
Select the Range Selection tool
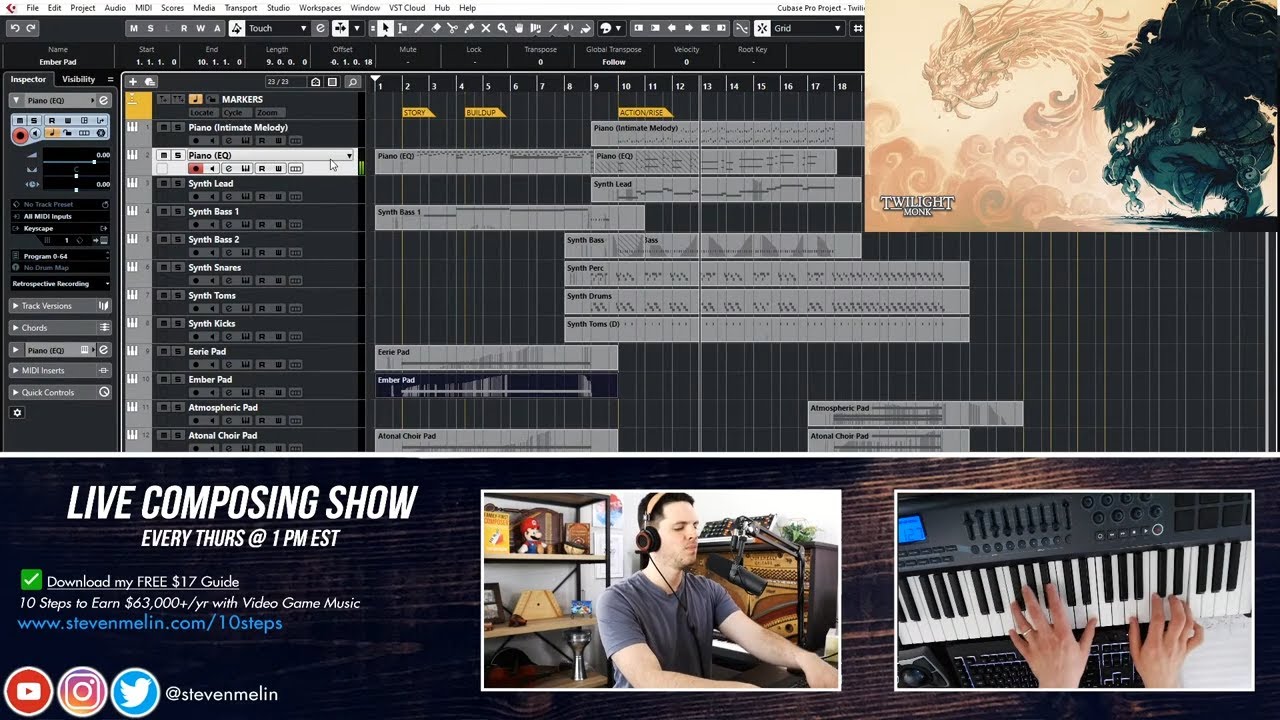click(x=402, y=28)
